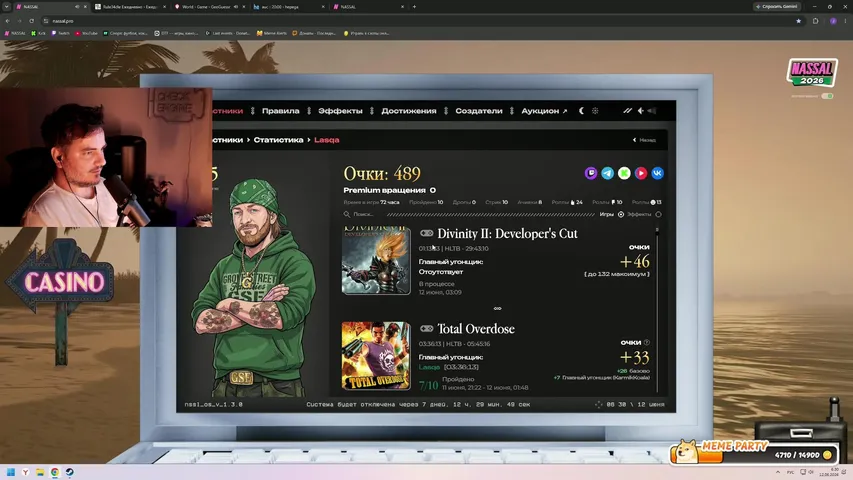Switch to light theme sun icon
This screenshot has width=853, height=480.
(x=595, y=110)
